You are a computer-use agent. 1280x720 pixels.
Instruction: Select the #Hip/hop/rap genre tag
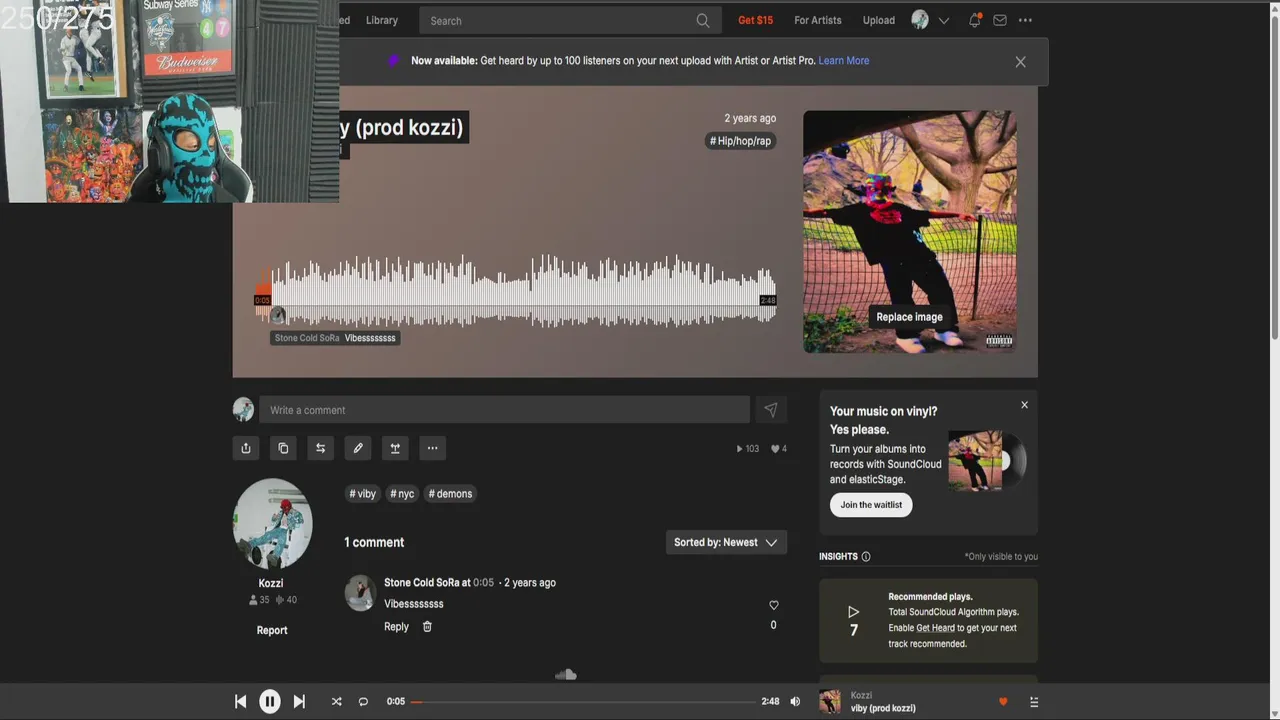740,141
